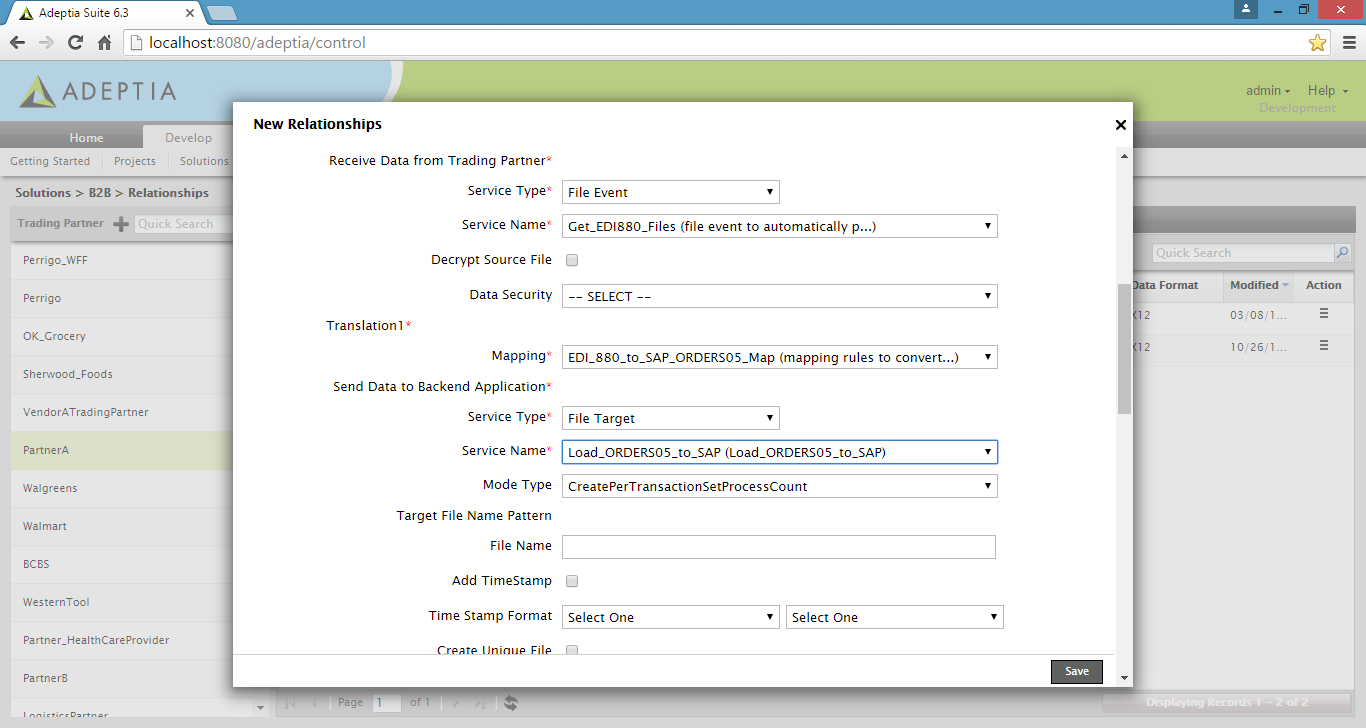Click the dialog scrollbar up arrow
This screenshot has height=728, width=1366.
point(1124,156)
